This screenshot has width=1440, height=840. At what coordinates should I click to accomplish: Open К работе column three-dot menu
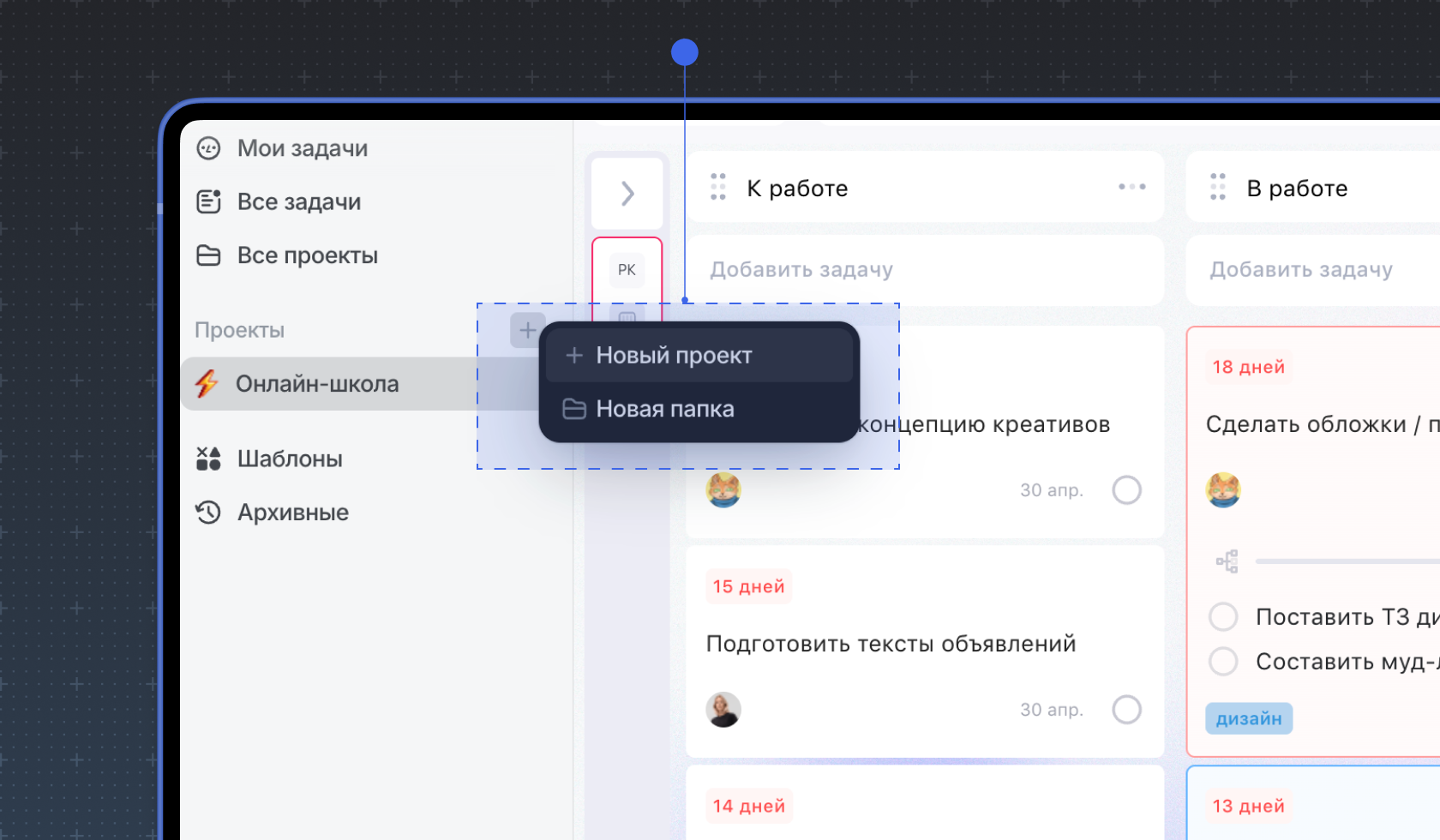click(1131, 187)
